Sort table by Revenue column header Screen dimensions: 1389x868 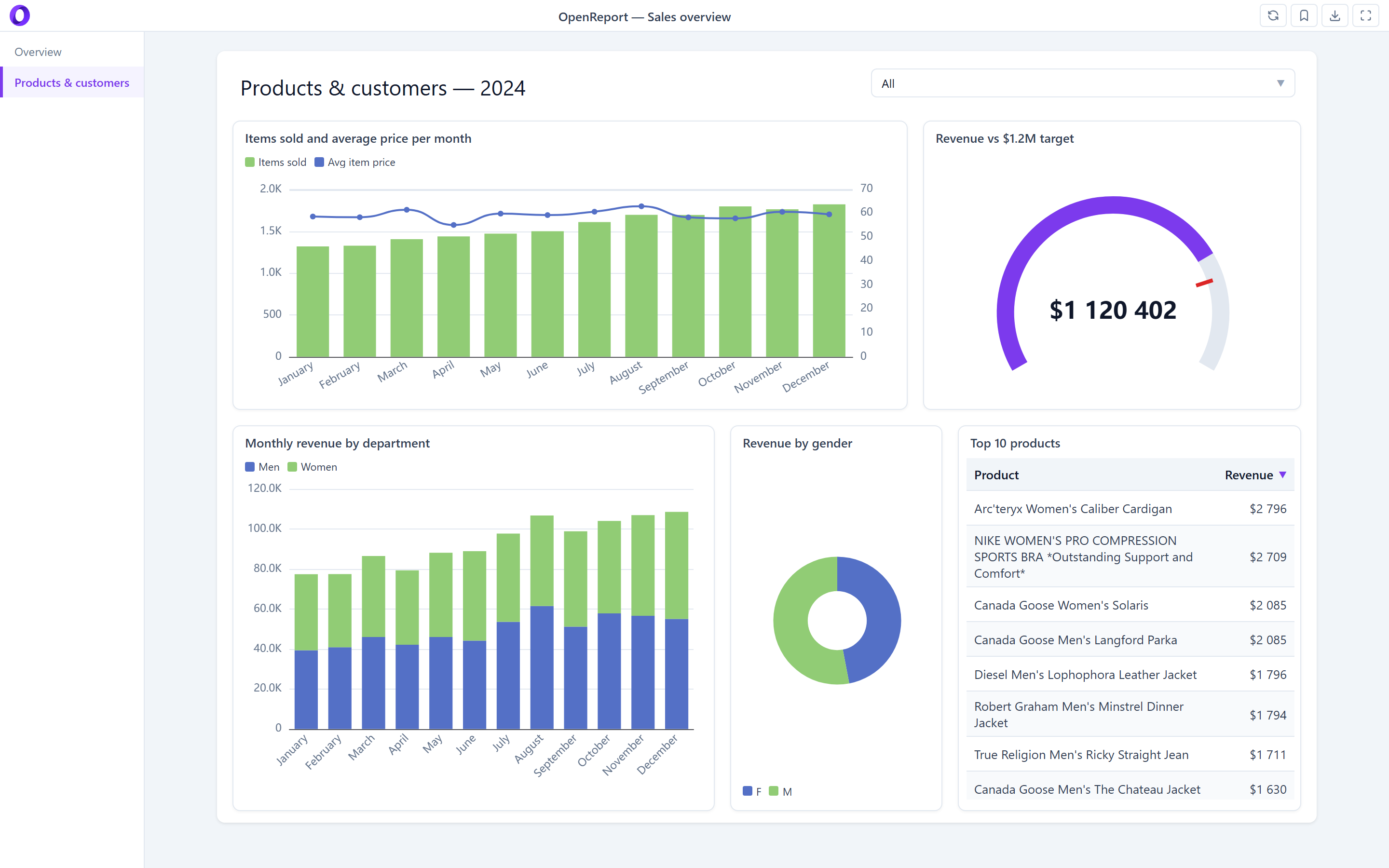click(1255, 475)
